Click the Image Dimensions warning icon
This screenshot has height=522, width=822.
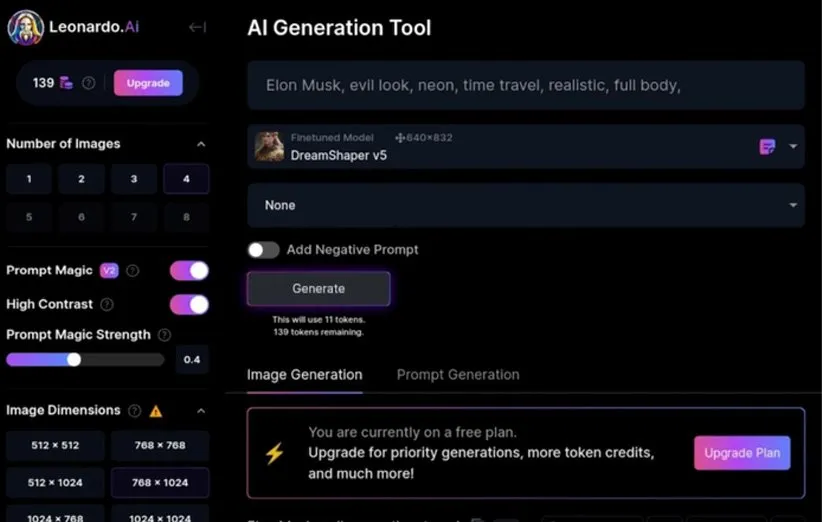[x=155, y=410]
